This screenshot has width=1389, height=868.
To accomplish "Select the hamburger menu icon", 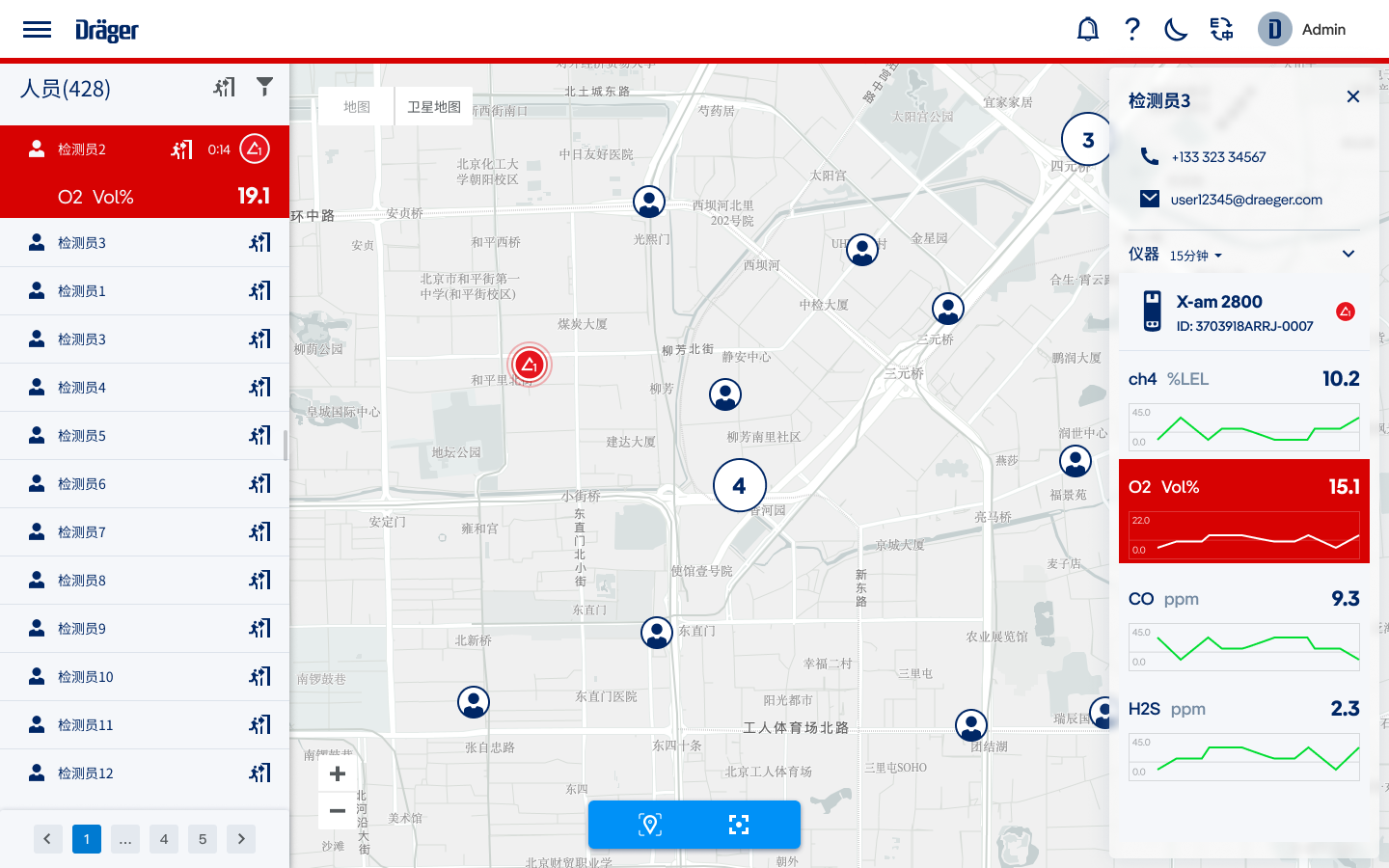I will pos(37,29).
